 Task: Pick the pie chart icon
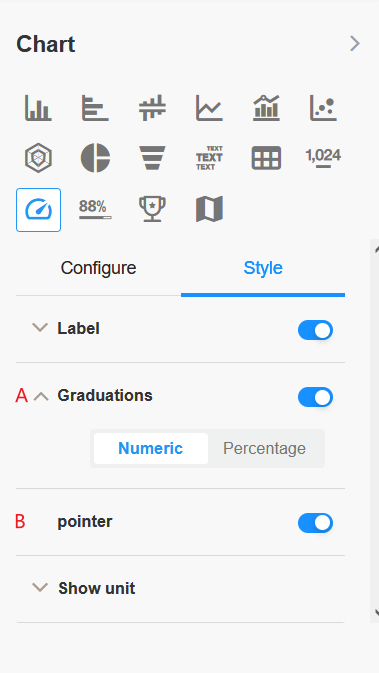(95, 158)
